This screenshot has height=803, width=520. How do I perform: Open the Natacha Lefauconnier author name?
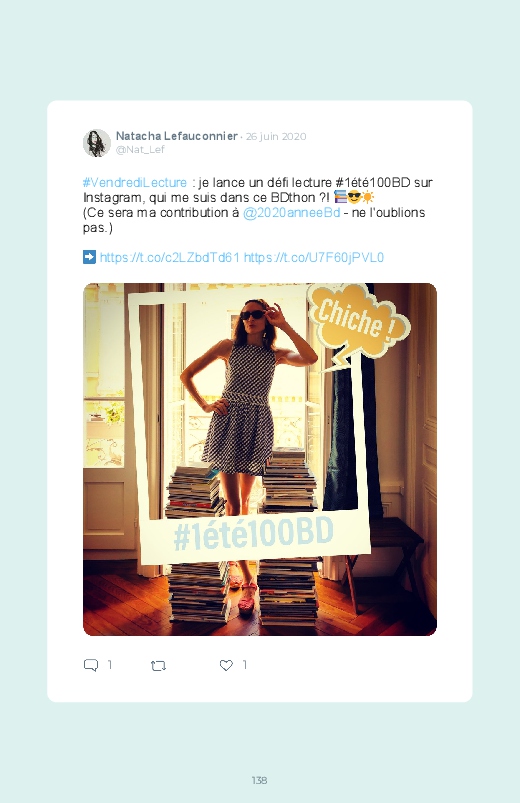[177, 136]
